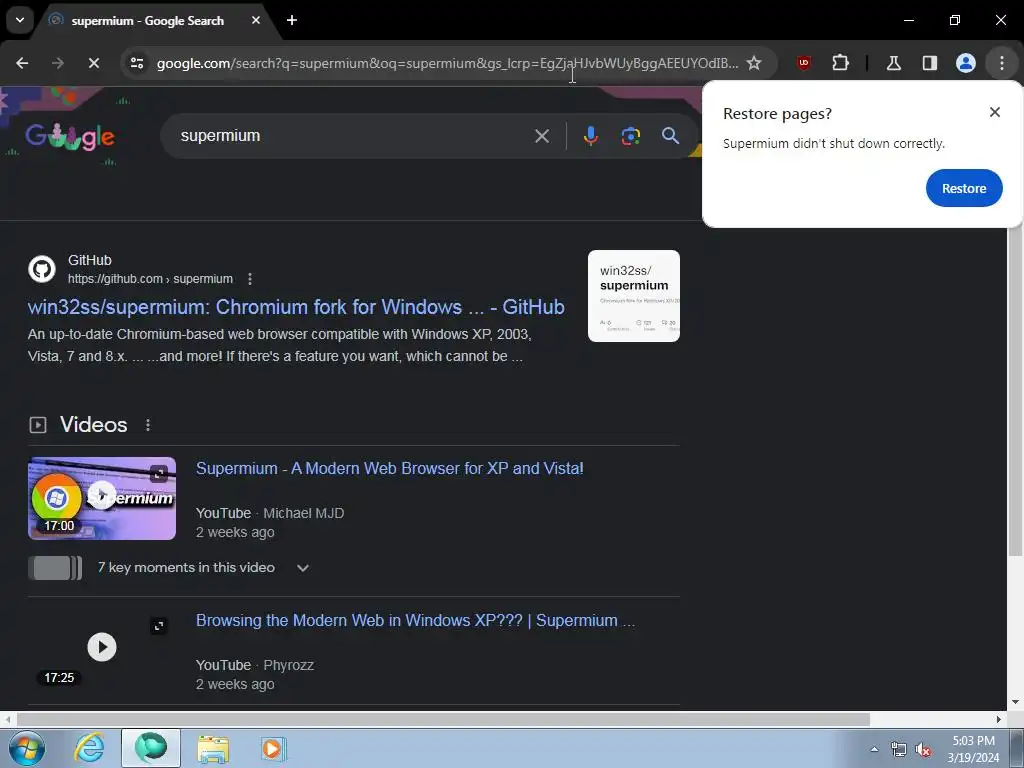Close the supermium Google Search tab
Screen dimensions: 1024x768
pos(256,20)
